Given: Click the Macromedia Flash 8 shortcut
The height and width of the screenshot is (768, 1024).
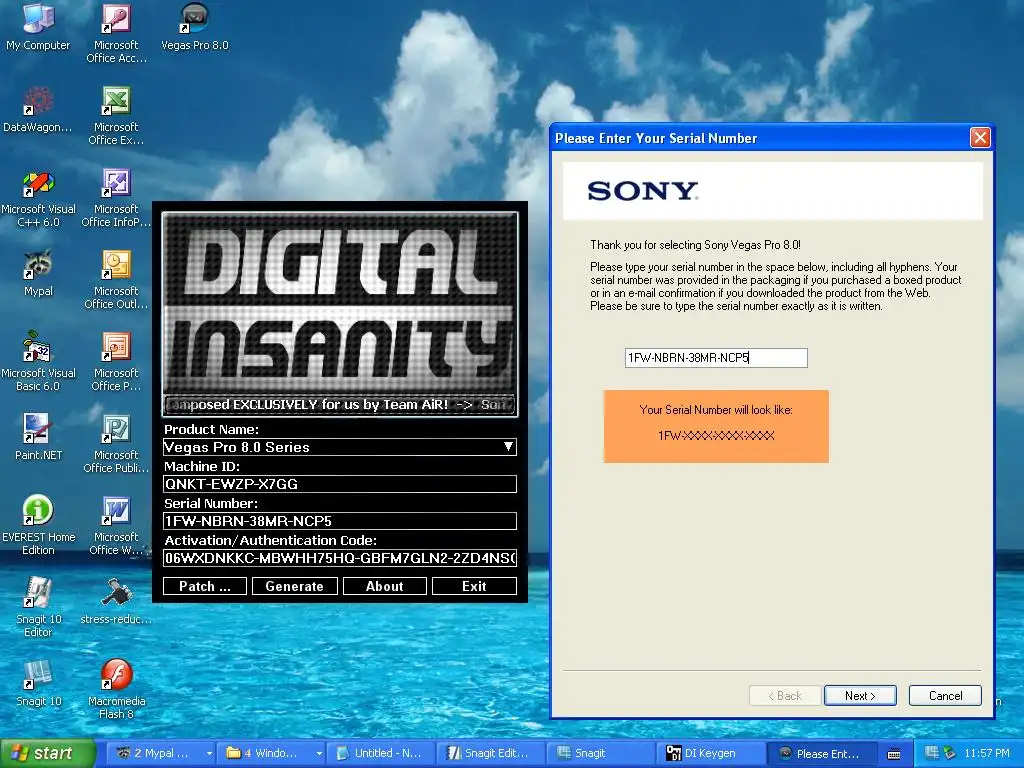Looking at the screenshot, I should (116, 690).
